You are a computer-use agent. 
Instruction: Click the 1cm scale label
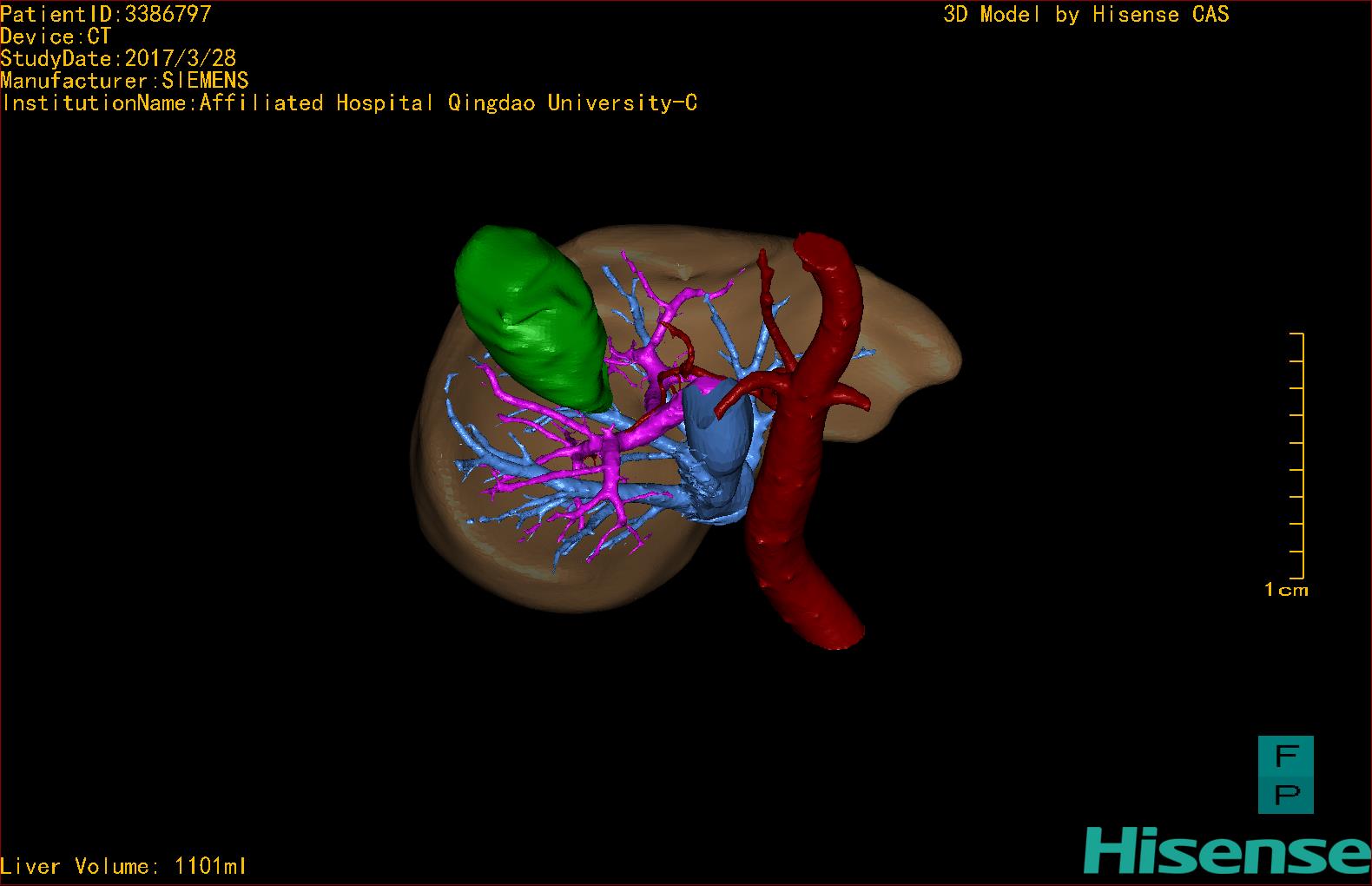point(1286,591)
